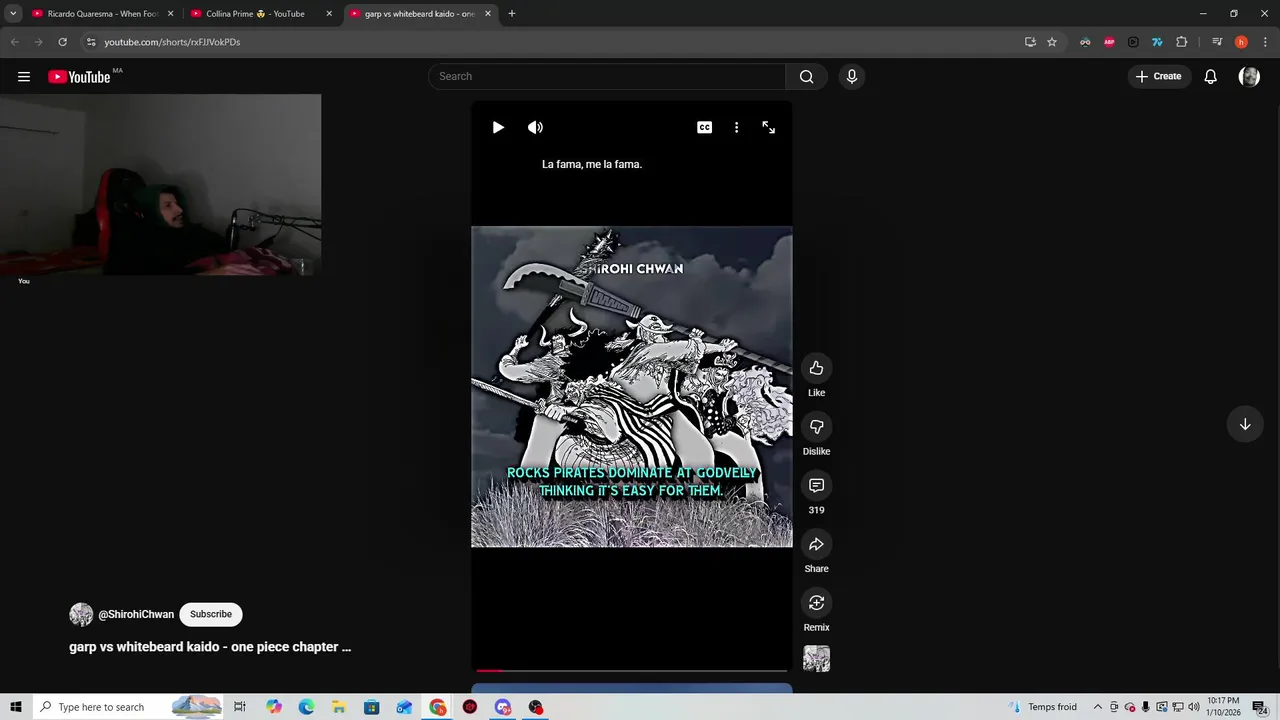Viewport: 1280px width, 720px height.
Task: Show hidden system tray icons
Action: pos(1097,707)
